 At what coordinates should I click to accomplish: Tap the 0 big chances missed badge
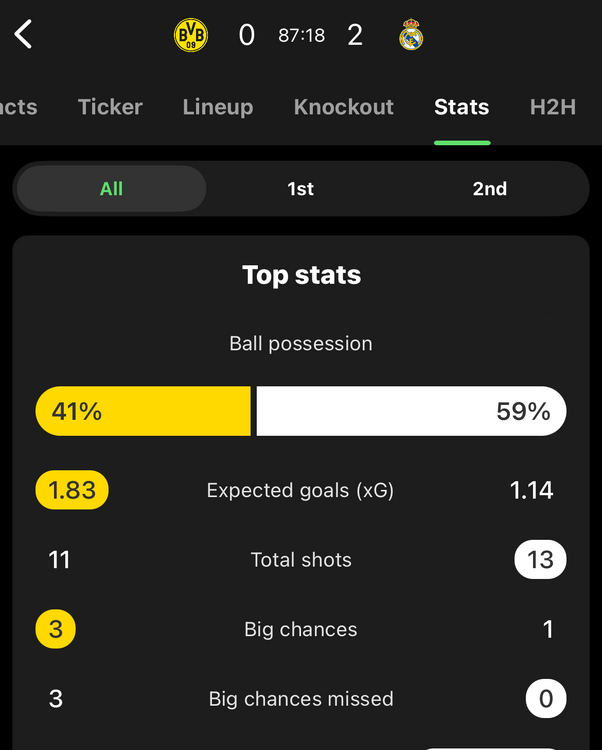tap(545, 699)
